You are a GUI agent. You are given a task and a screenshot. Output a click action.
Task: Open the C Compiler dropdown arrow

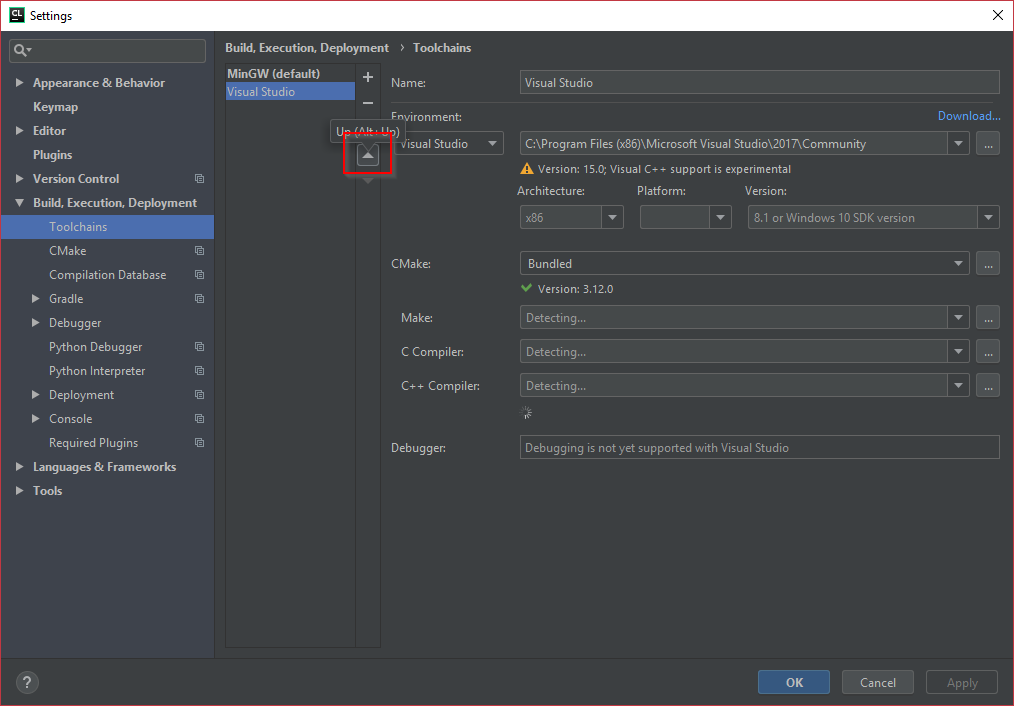tap(958, 352)
